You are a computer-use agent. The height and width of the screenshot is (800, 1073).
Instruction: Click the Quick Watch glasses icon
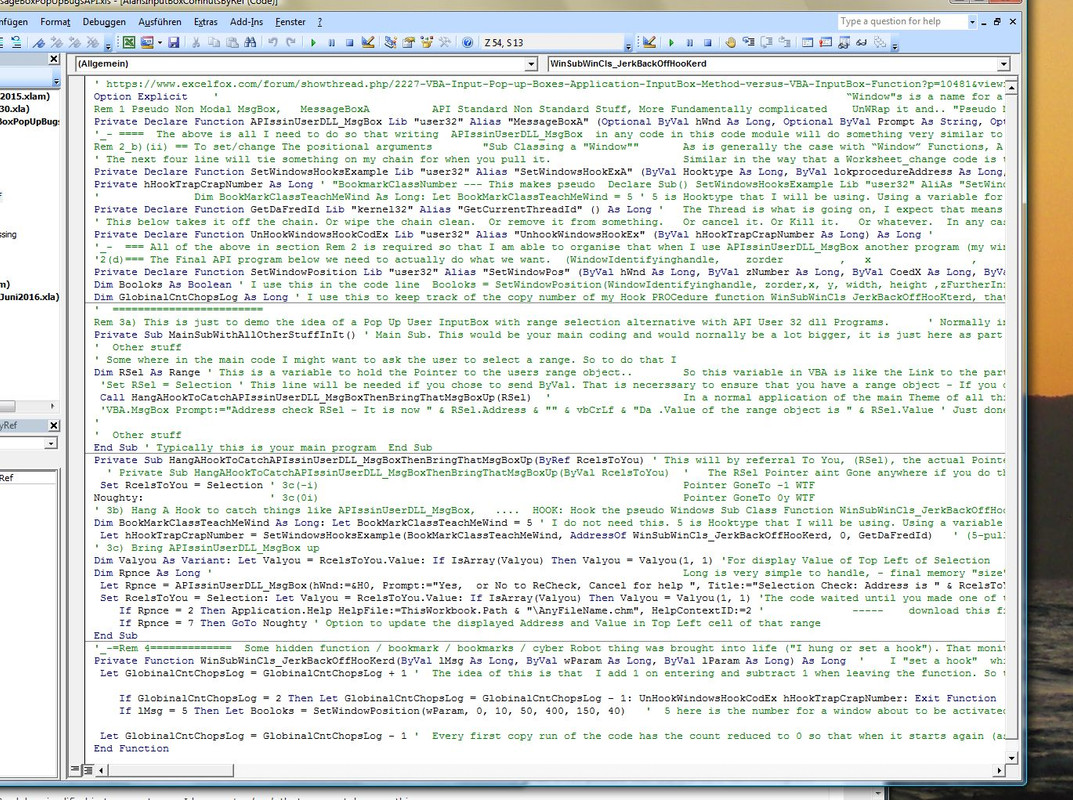tap(862, 42)
